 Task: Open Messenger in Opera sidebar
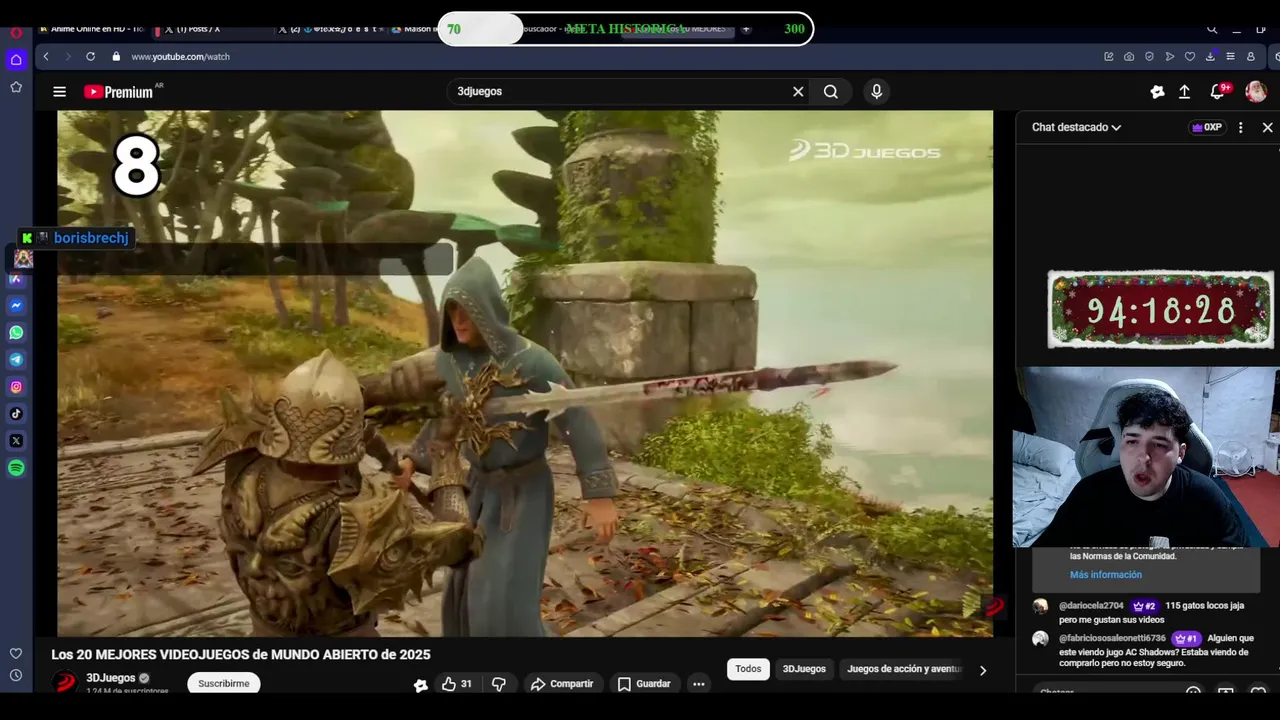[16, 306]
